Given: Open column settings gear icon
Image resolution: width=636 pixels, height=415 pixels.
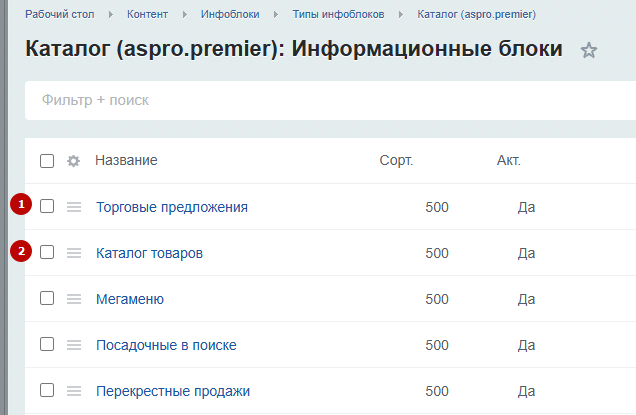Looking at the screenshot, I should [73, 161].
